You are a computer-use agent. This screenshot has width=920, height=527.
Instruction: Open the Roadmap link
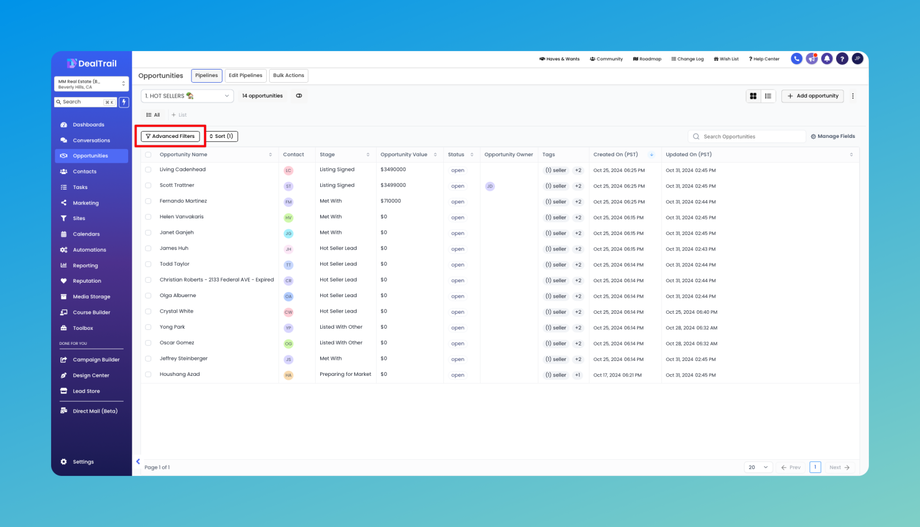647,59
